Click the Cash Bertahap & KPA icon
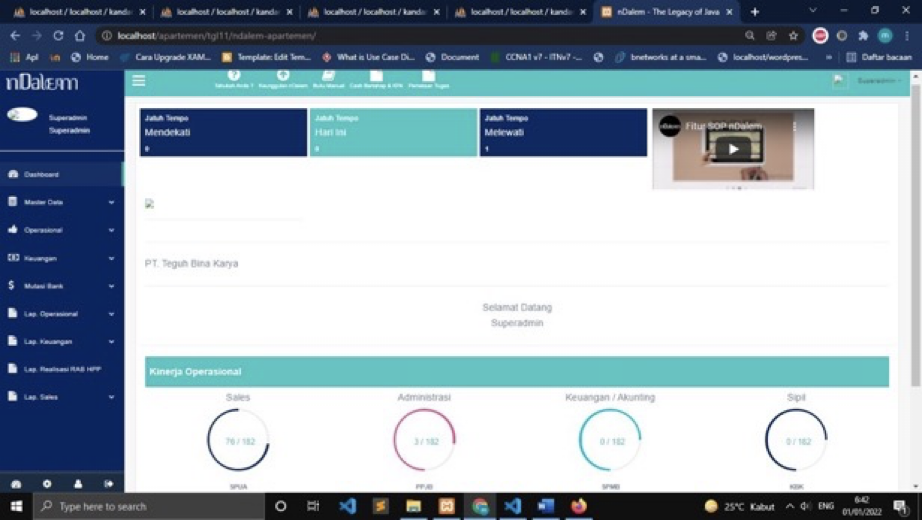Image resolution: width=922 pixels, height=520 pixels. tap(376, 78)
